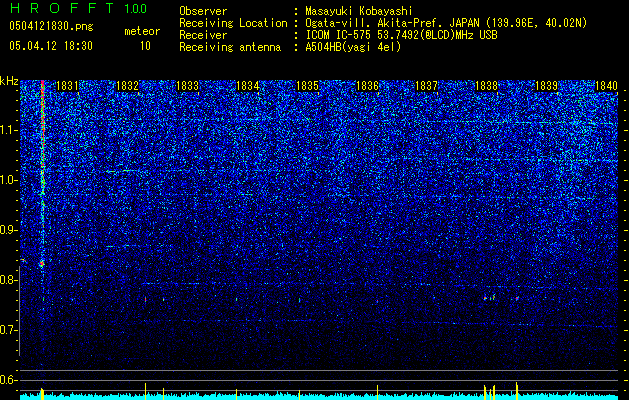Click the HROFFT 1.00 title text

(78, 8)
